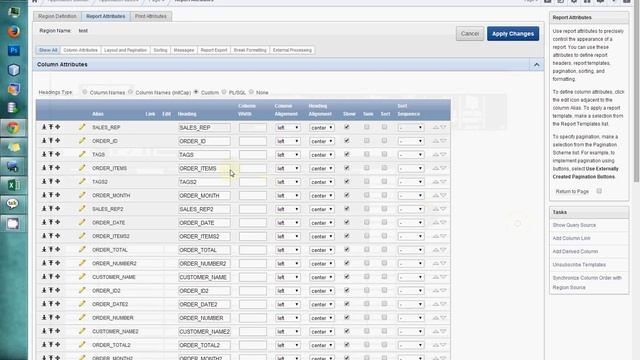Image resolution: width=640 pixels, height=360 pixels.
Task: Uncheck the Show checkbox for TAGS2
Action: pyautogui.click(x=347, y=181)
